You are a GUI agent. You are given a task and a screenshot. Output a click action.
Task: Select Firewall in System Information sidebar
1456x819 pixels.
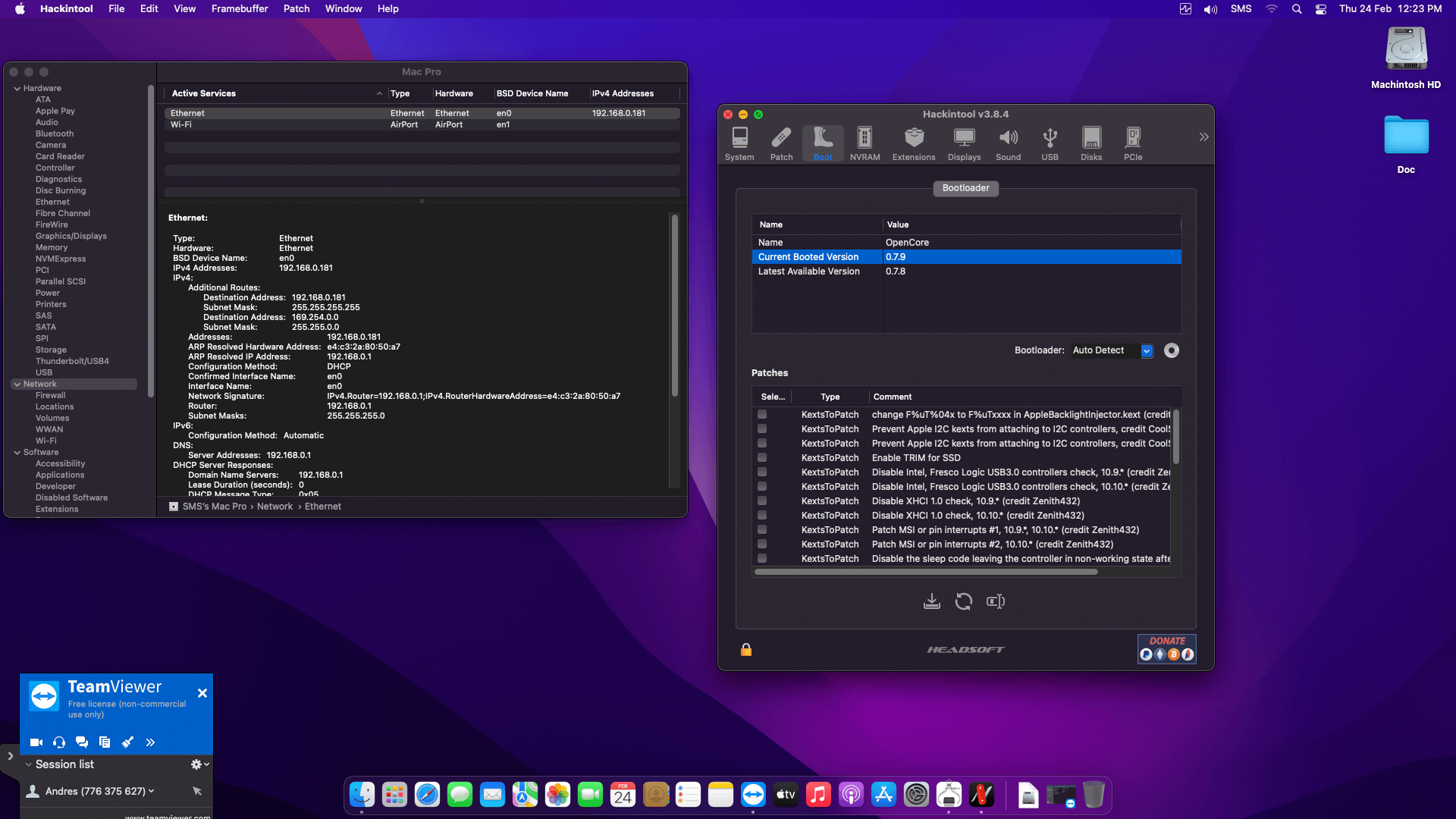pyautogui.click(x=50, y=396)
